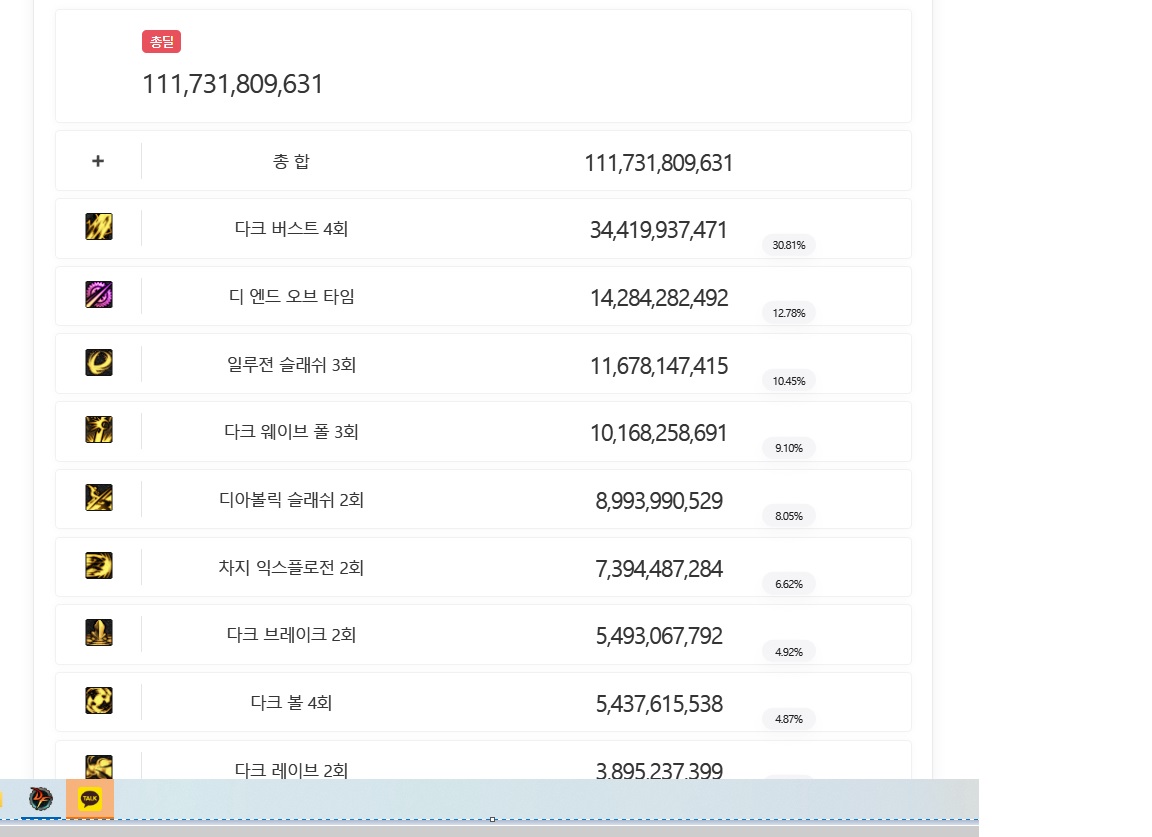Open the Dungeon Fighter taskbar icon
This screenshot has width=1152, height=837.
(41, 799)
